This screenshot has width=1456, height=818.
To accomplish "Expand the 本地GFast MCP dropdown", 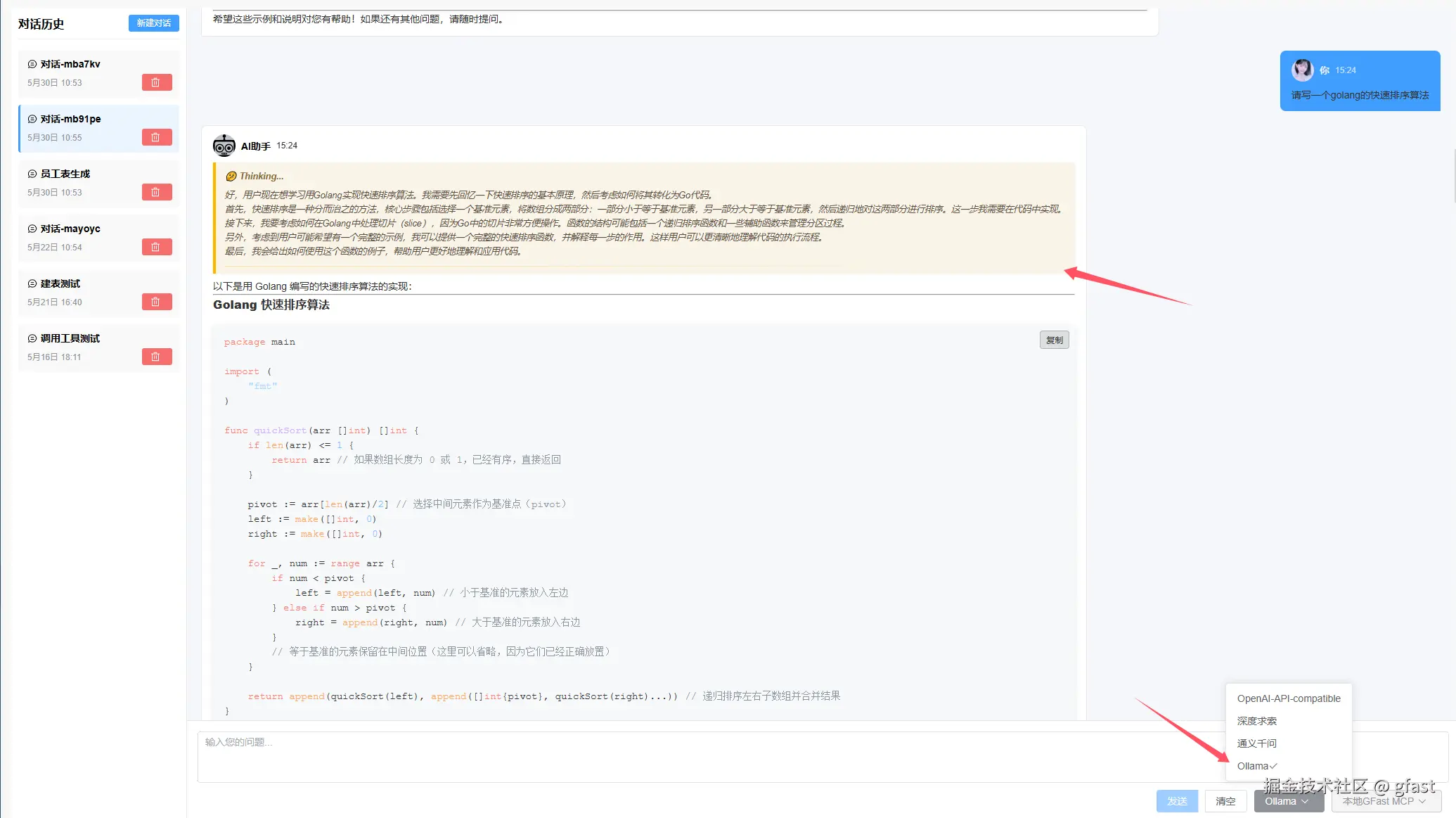I will [1383, 801].
